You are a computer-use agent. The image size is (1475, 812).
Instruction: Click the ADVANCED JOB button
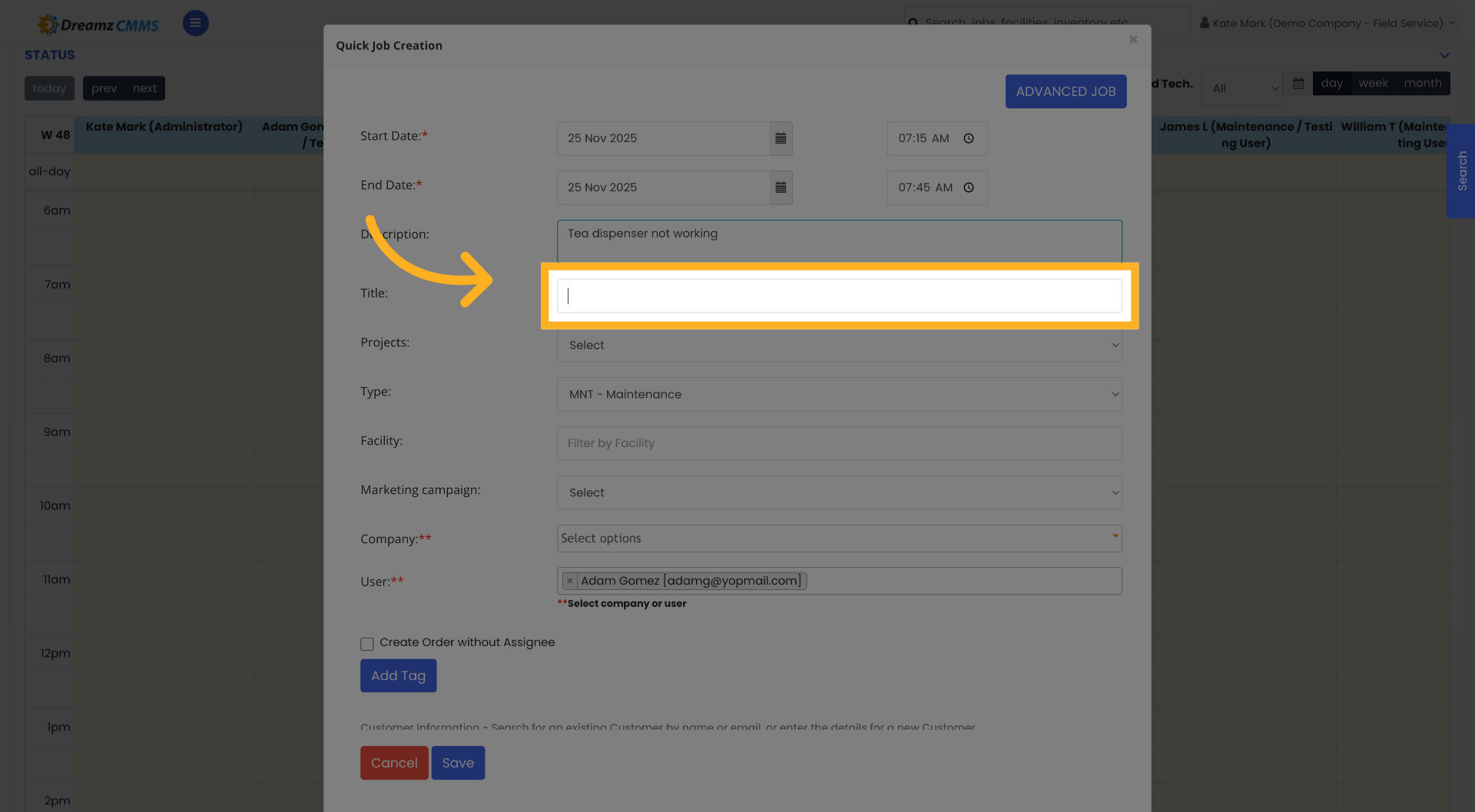pyautogui.click(x=1066, y=91)
